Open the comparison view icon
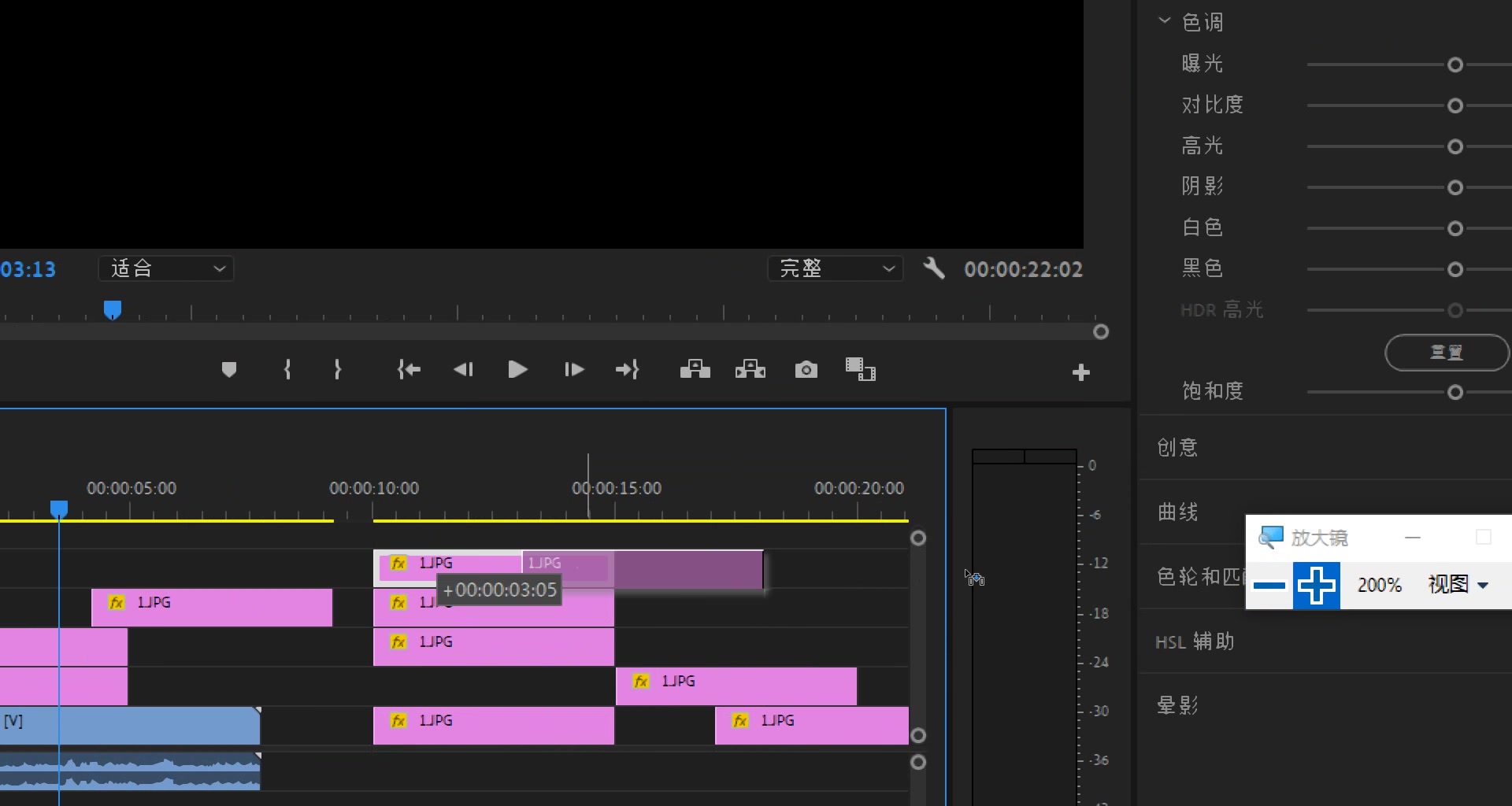1512x806 pixels. pyautogui.click(x=861, y=369)
